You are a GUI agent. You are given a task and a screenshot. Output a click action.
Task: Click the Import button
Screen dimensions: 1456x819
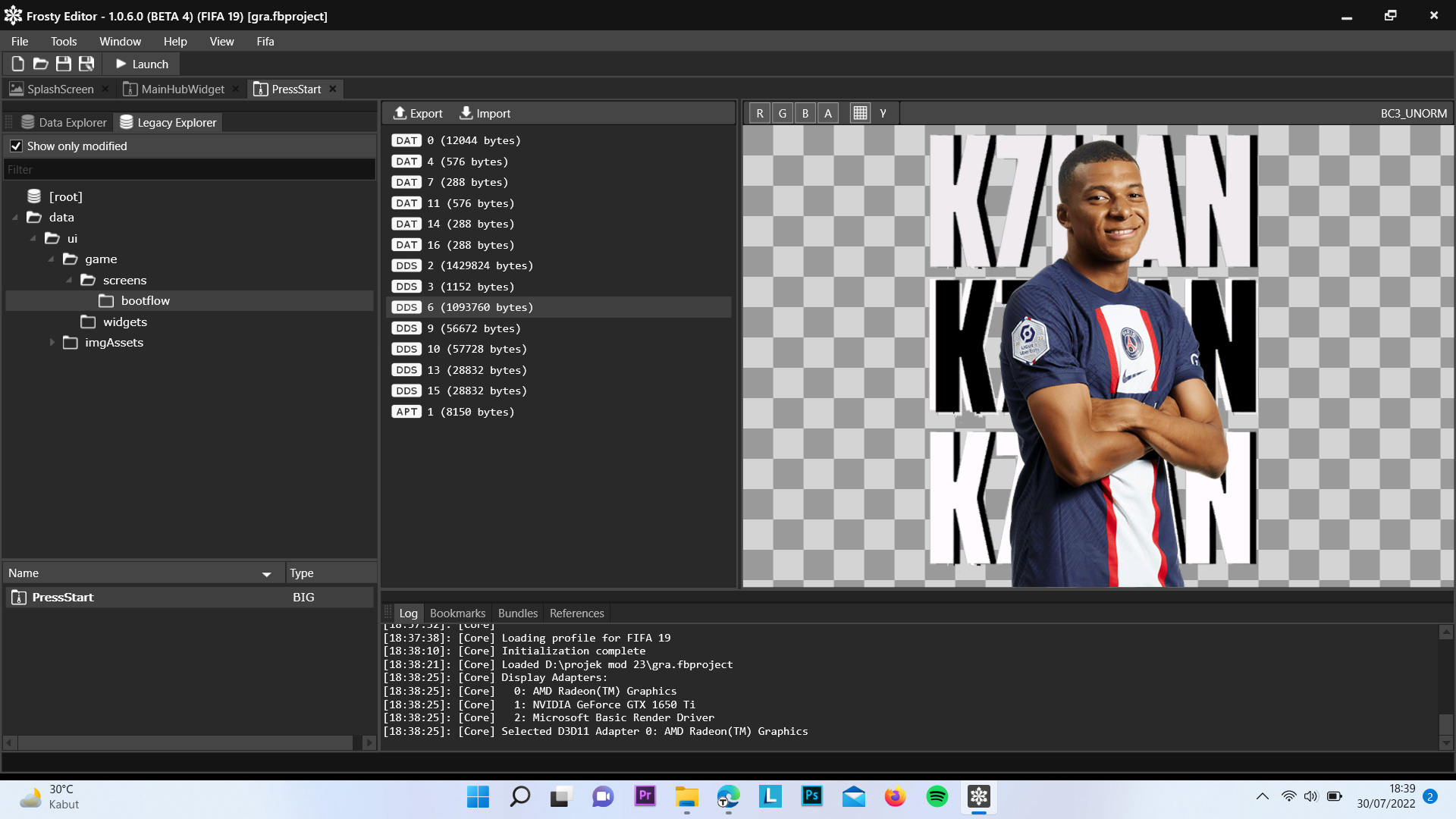(485, 113)
